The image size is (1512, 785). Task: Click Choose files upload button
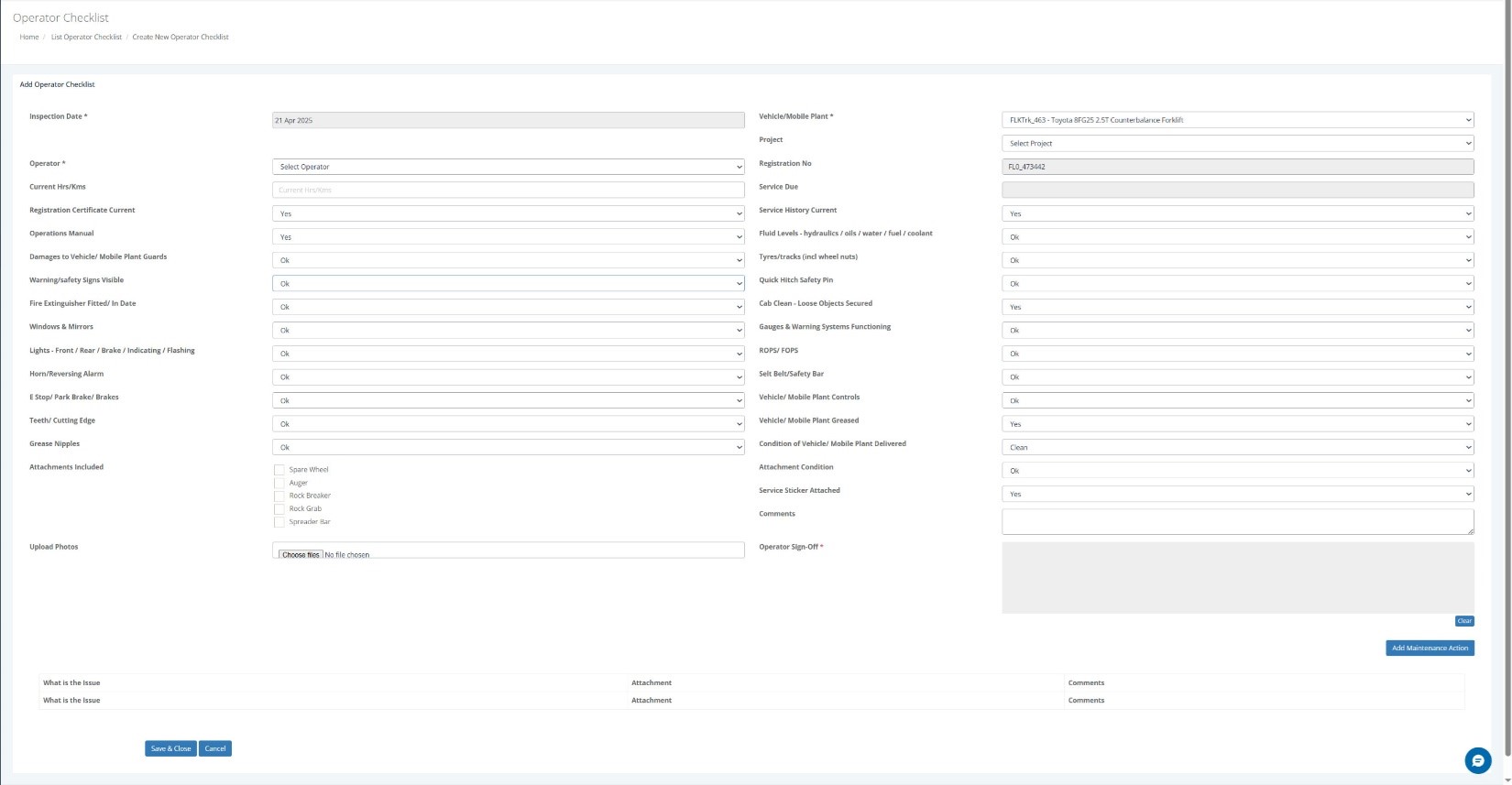pos(301,554)
